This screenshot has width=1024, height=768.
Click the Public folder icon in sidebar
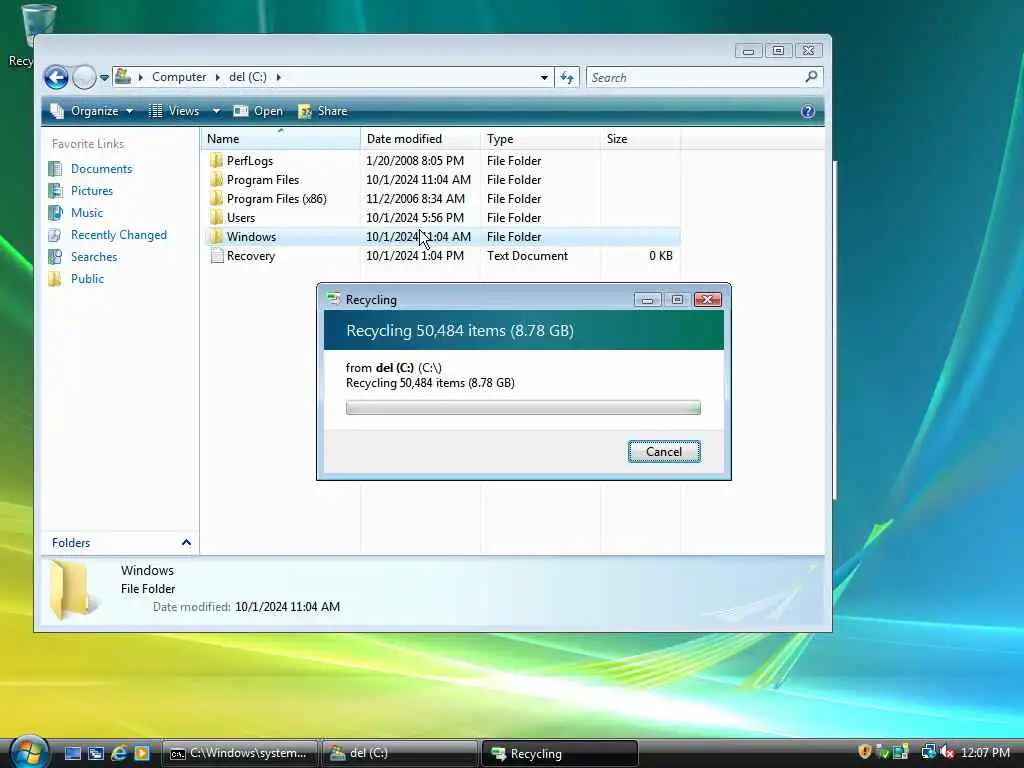point(56,279)
